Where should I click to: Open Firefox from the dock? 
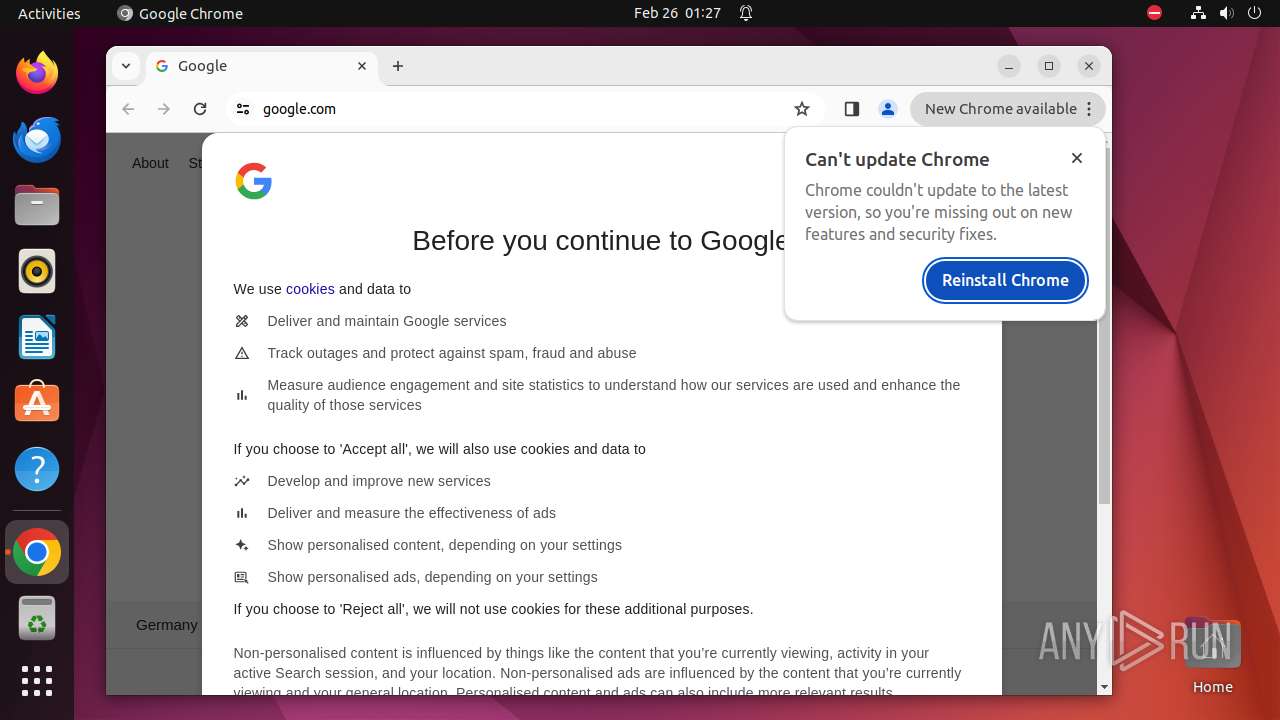point(37,73)
